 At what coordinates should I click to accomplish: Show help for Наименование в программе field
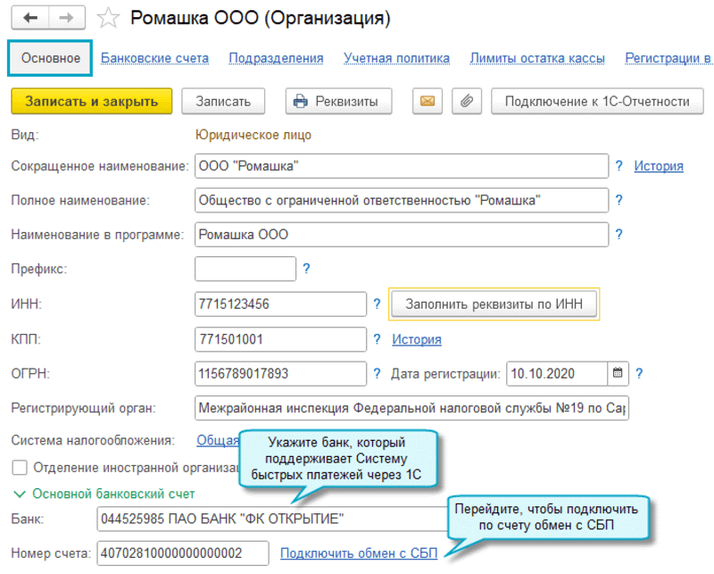[x=619, y=234]
